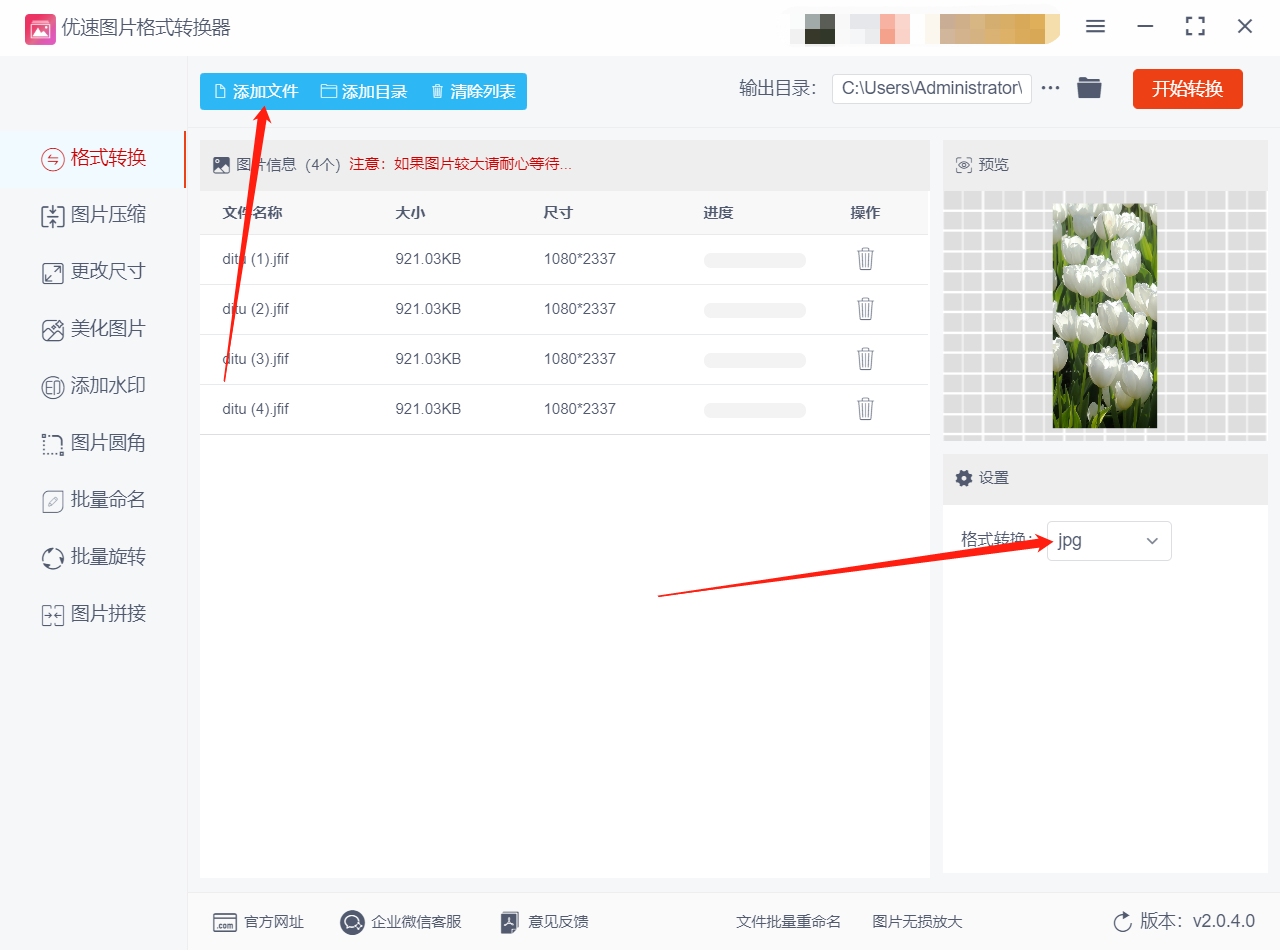Open the 更改尺寸 feature
1280x950 pixels.
point(92,272)
